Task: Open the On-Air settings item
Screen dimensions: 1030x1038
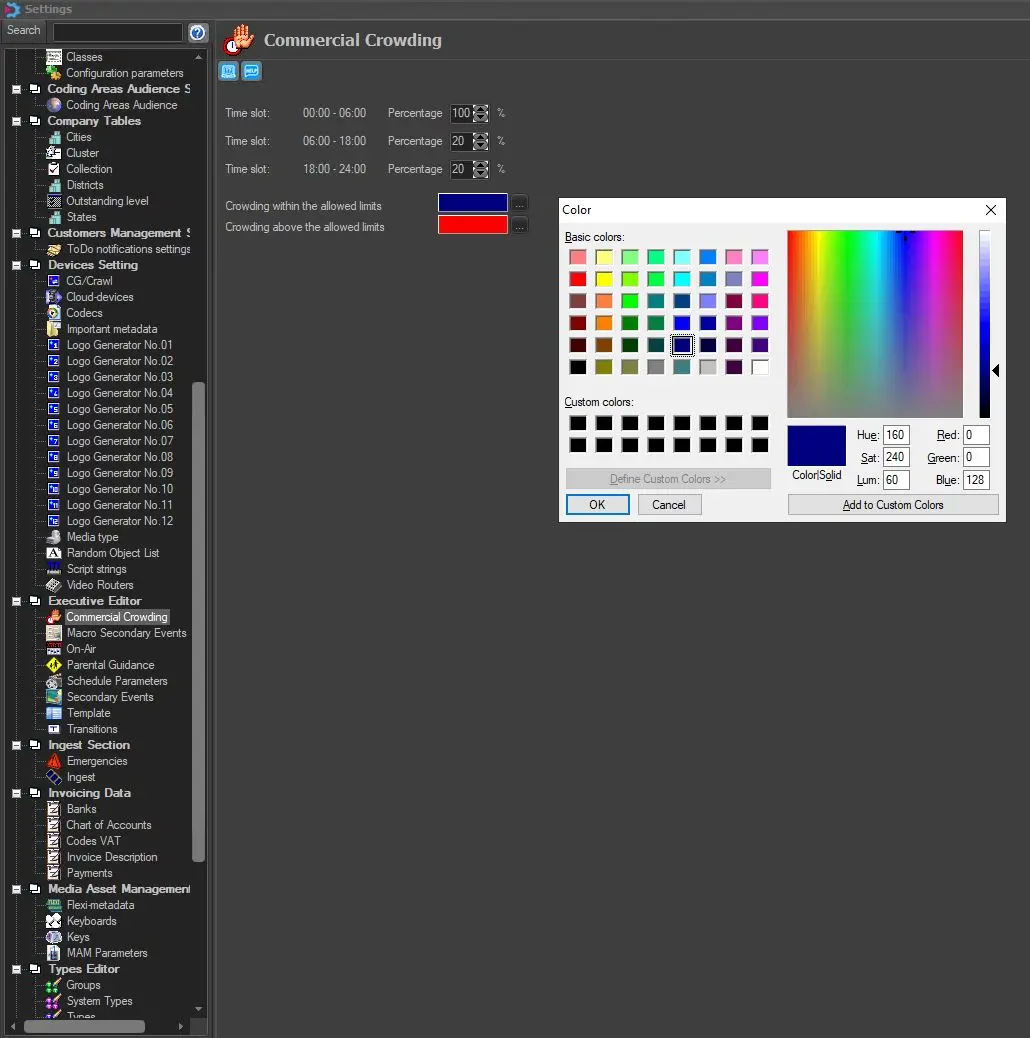Action: coord(81,649)
